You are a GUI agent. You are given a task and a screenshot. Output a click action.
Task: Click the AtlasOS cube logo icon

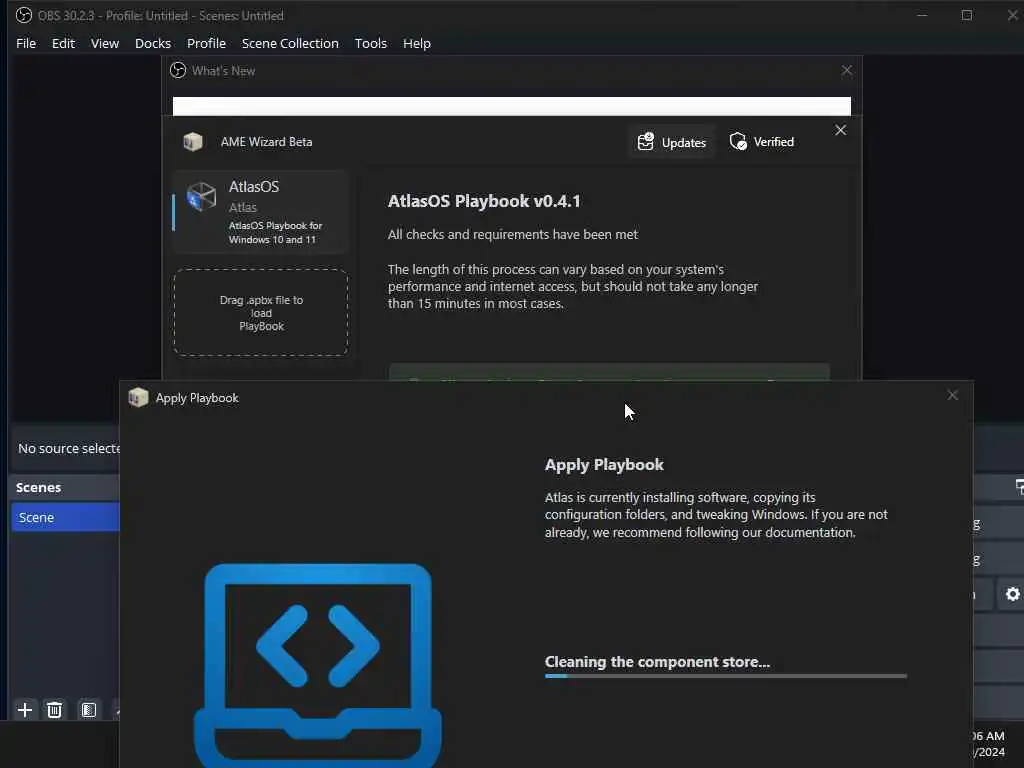[201, 197]
